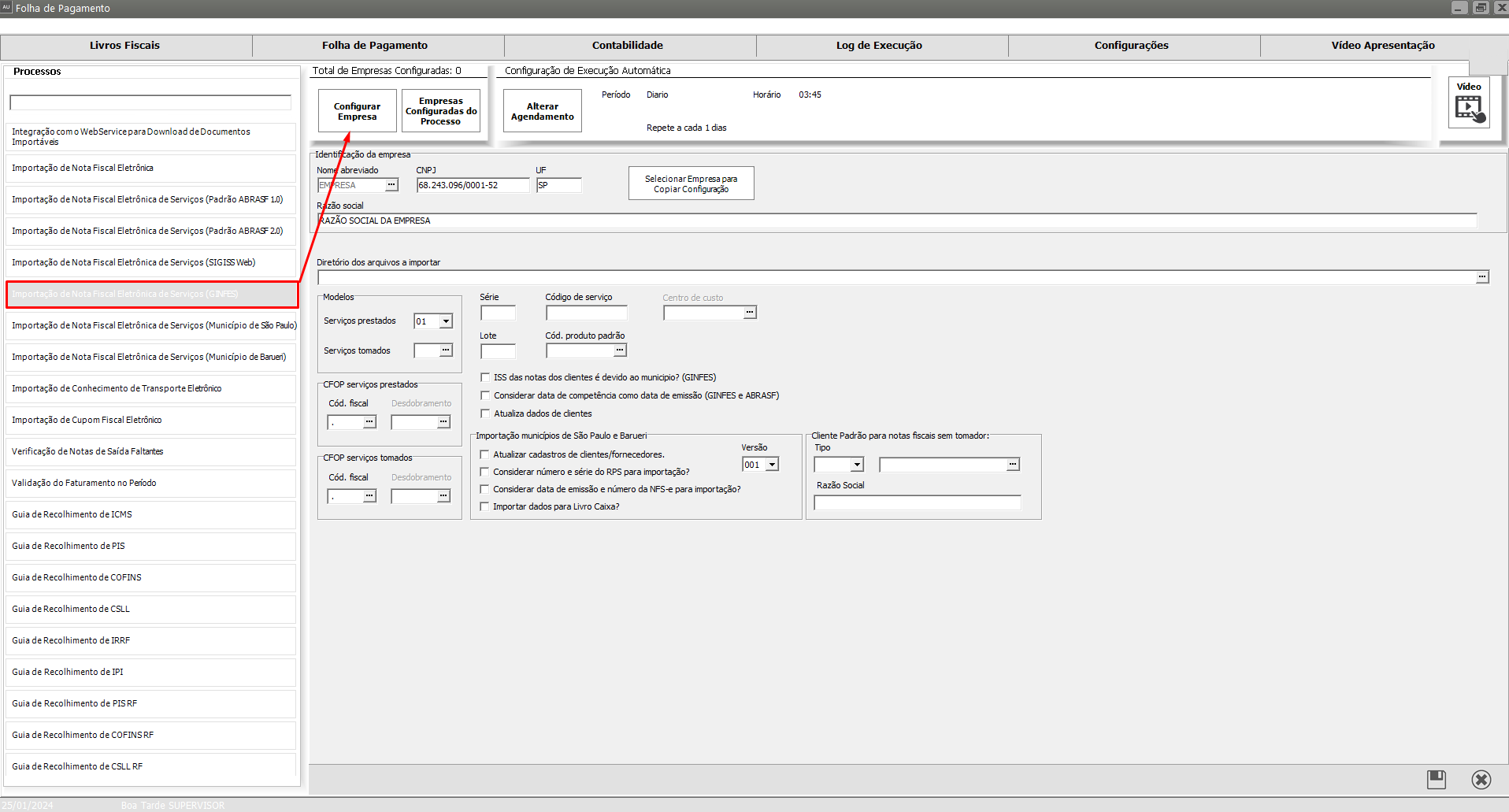Select Guia de Recolhimento de IPI
Screen dimensions: 1509x812
point(150,672)
